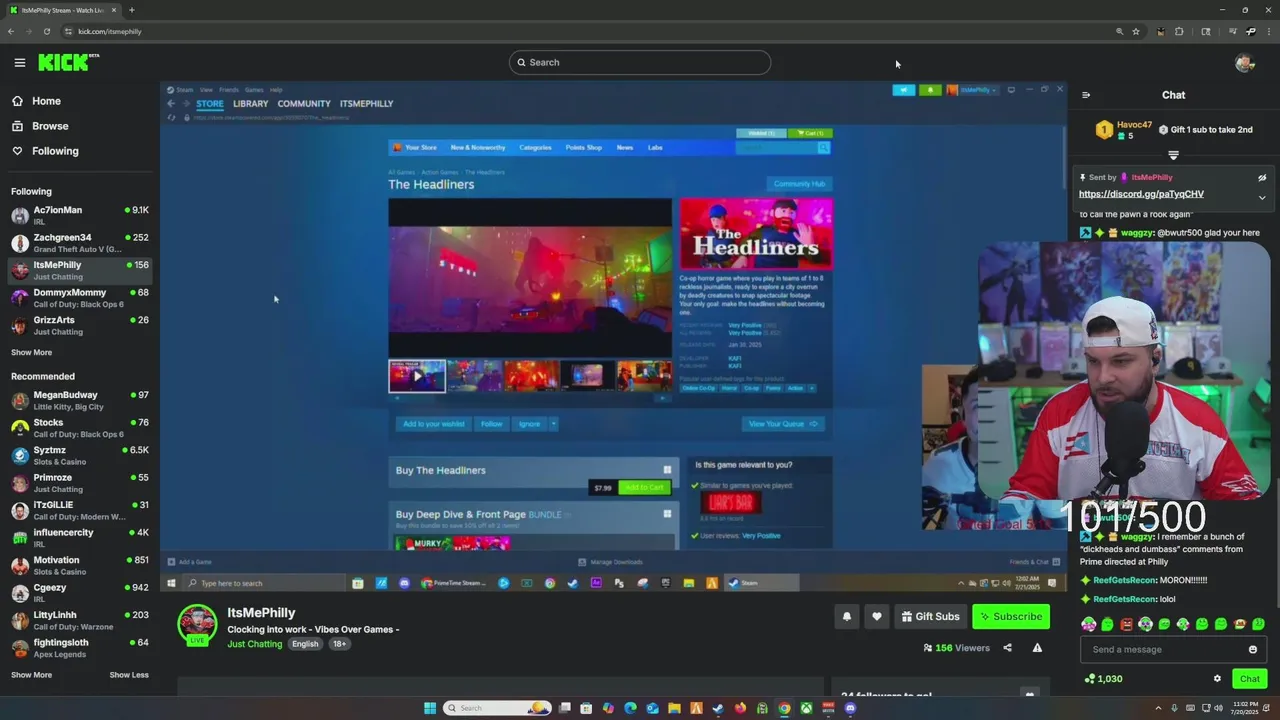Screen dimensions: 1280x720
Task: Send the message with the Chat button
Action: pyautogui.click(x=1250, y=679)
